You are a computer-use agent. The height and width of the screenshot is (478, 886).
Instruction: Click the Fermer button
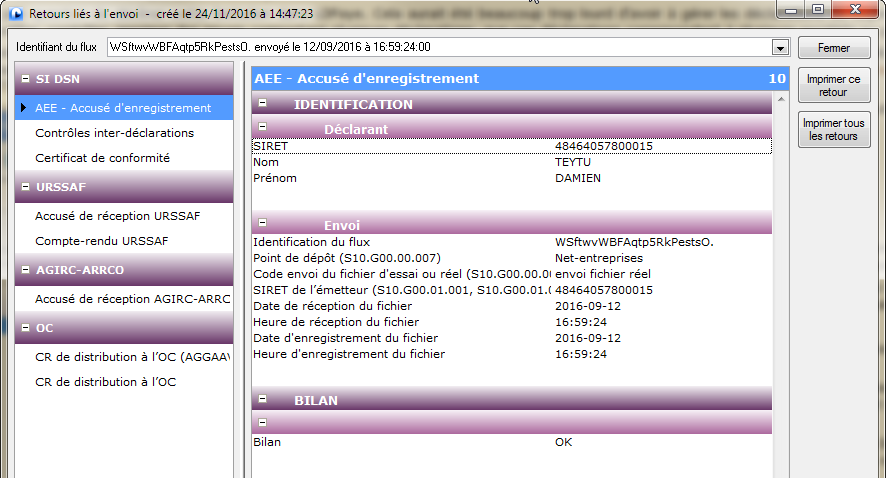[x=833, y=48]
